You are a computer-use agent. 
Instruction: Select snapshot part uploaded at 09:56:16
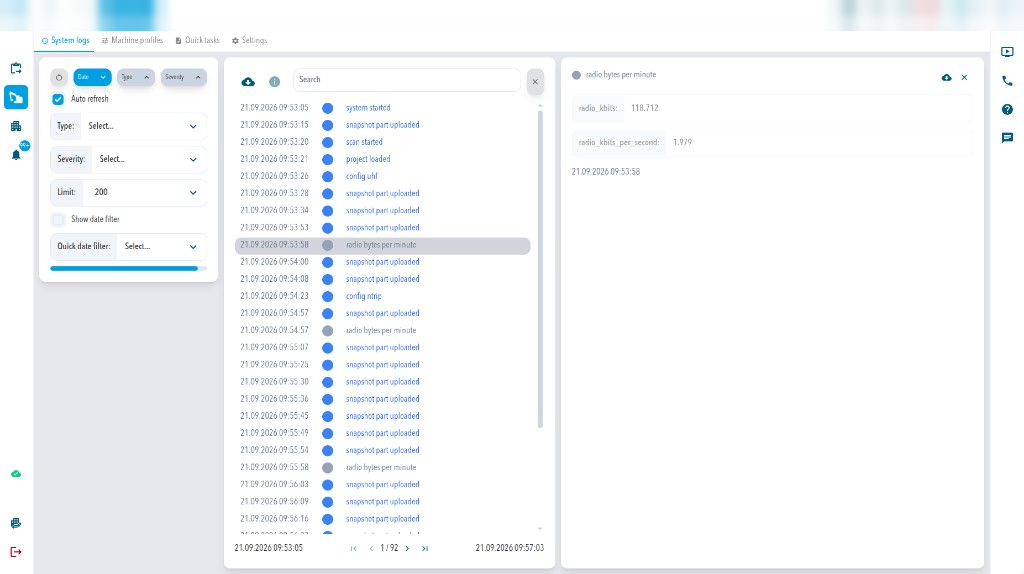383,519
